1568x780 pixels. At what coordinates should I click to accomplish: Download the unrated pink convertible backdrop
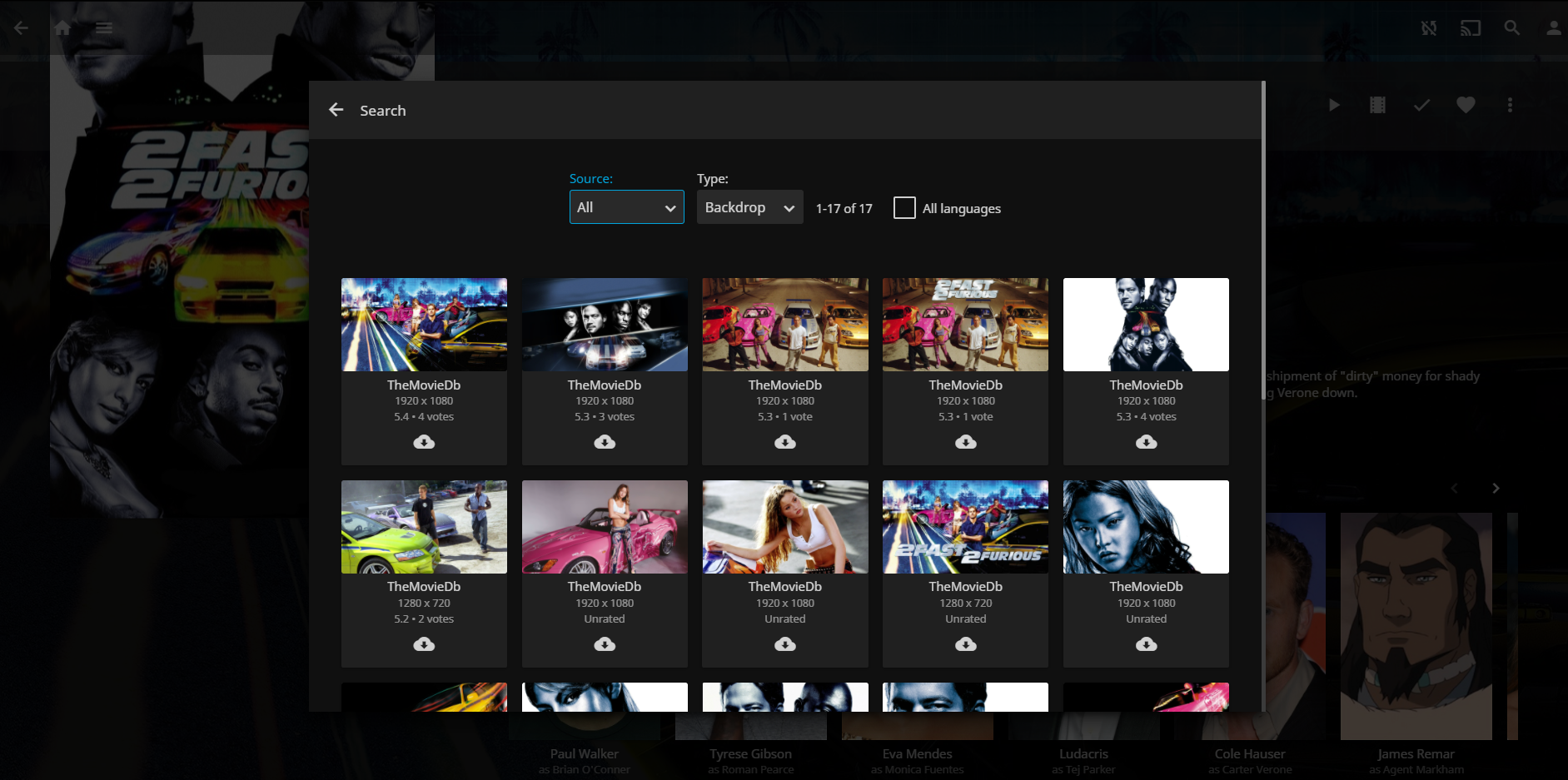click(x=605, y=644)
